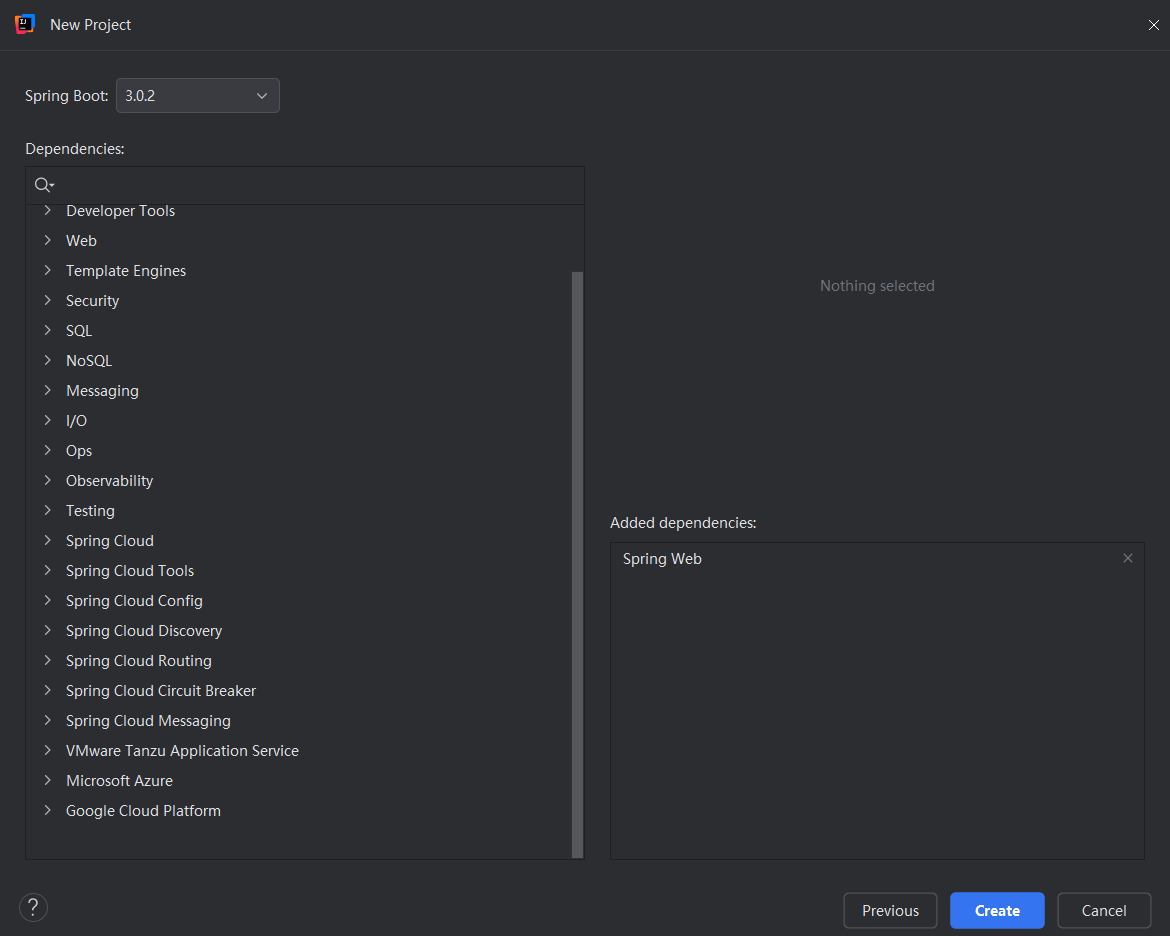Expand the Spring Cloud Messaging chevron

(x=48, y=720)
